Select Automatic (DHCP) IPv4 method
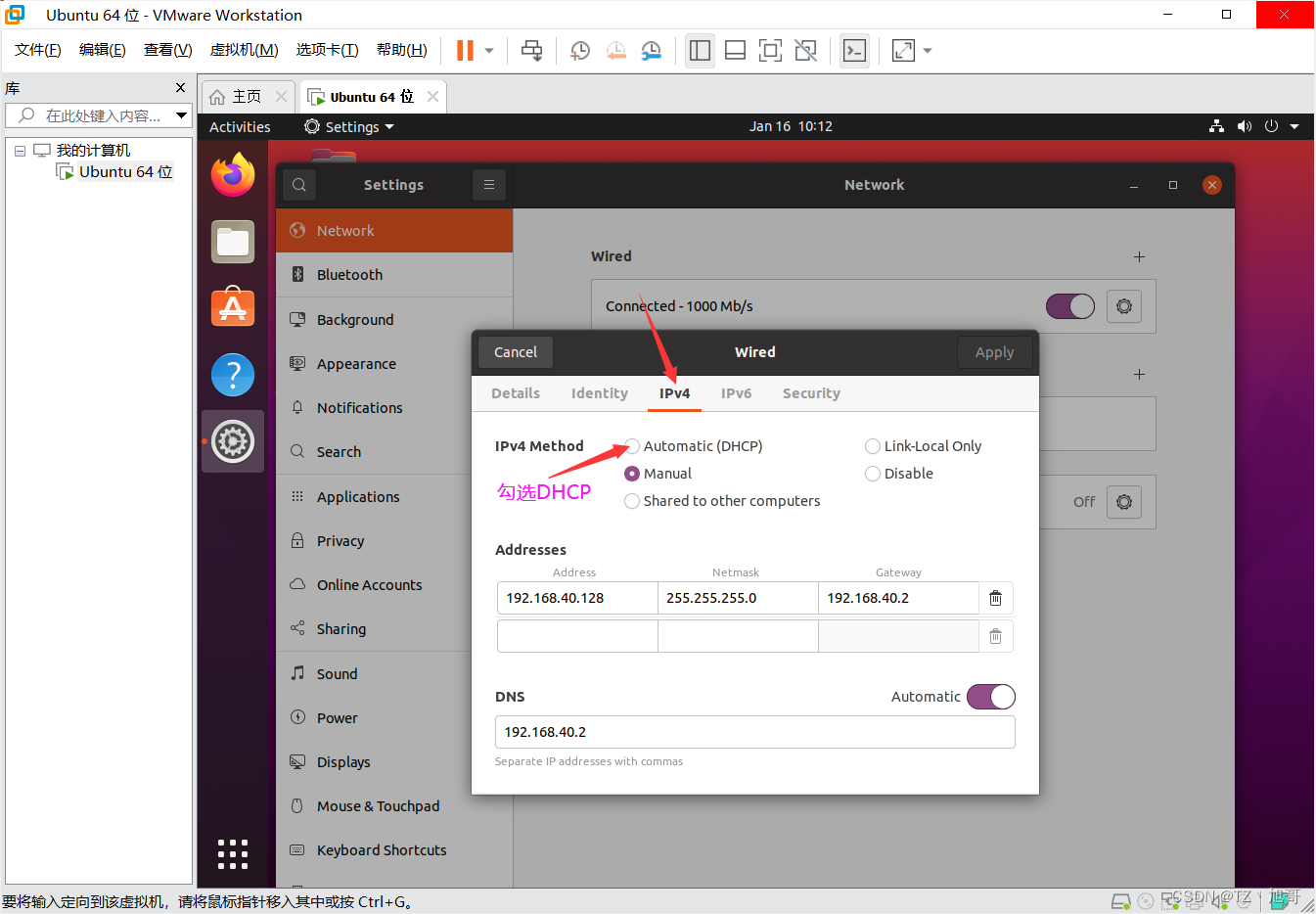 pos(694,446)
